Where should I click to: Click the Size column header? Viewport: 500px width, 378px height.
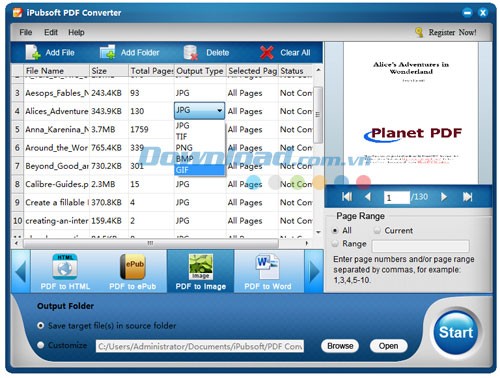tap(109, 71)
